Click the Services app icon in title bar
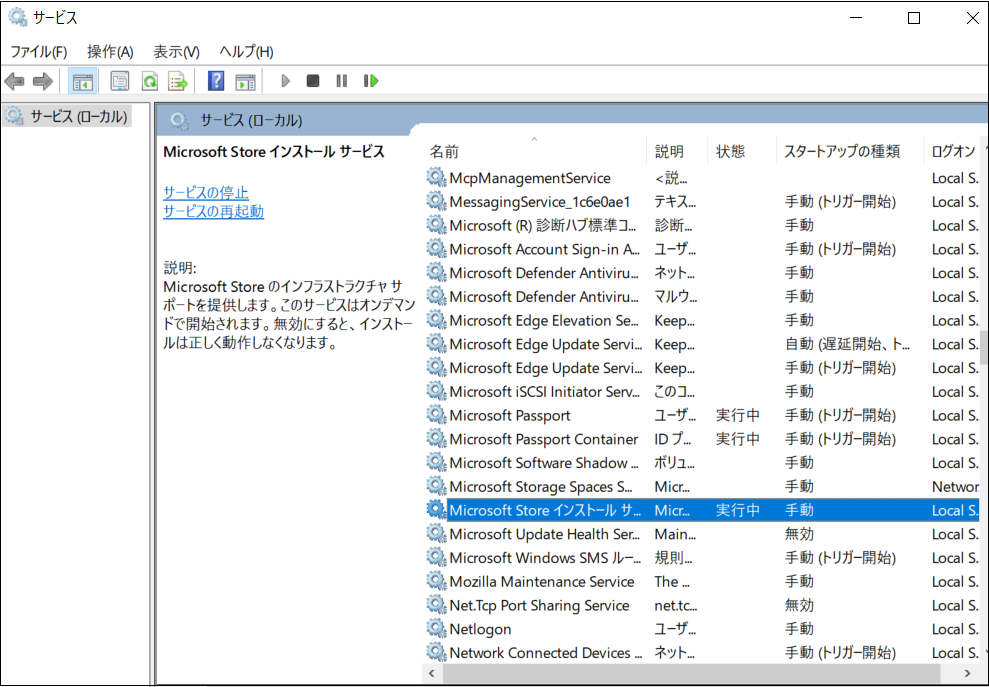This screenshot has width=989, height=687. pos(18,18)
